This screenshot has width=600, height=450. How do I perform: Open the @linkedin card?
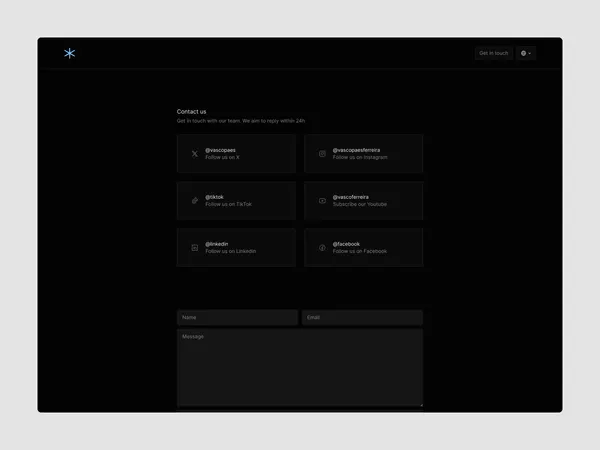(x=236, y=248)
